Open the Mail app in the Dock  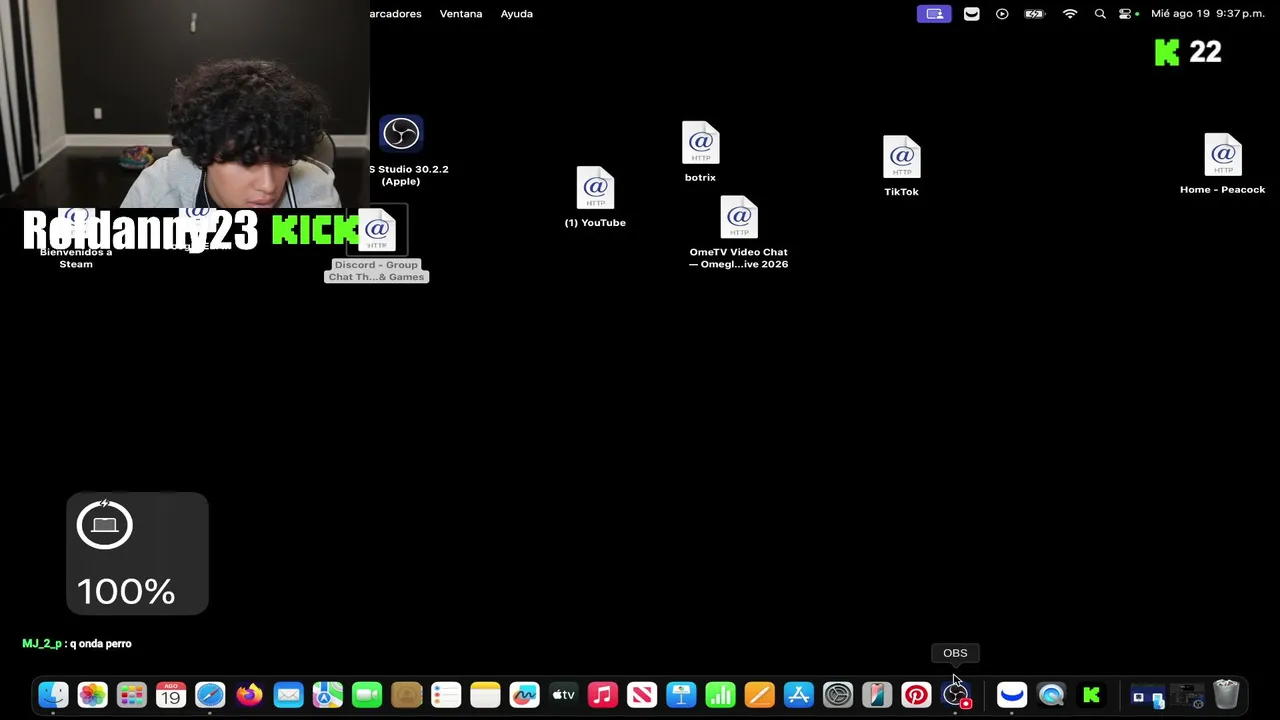click(x=288, y=694)
